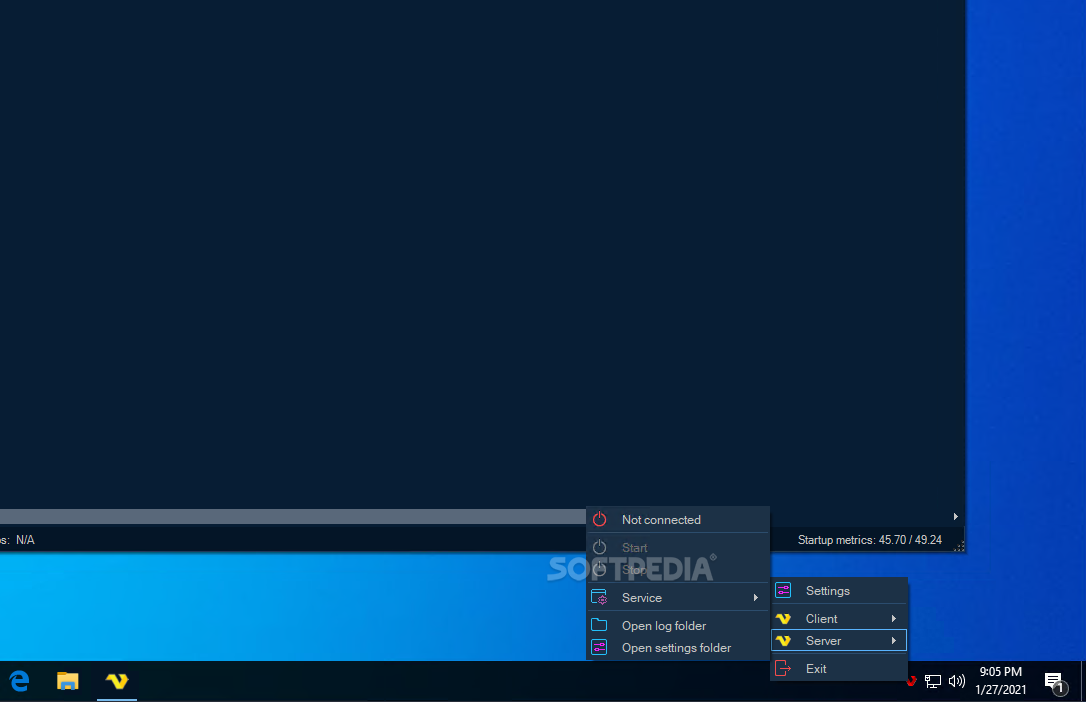Open Microsoft Edge from the taskbar
This screenshot has height=702, width=1086.
coord(19,681)
